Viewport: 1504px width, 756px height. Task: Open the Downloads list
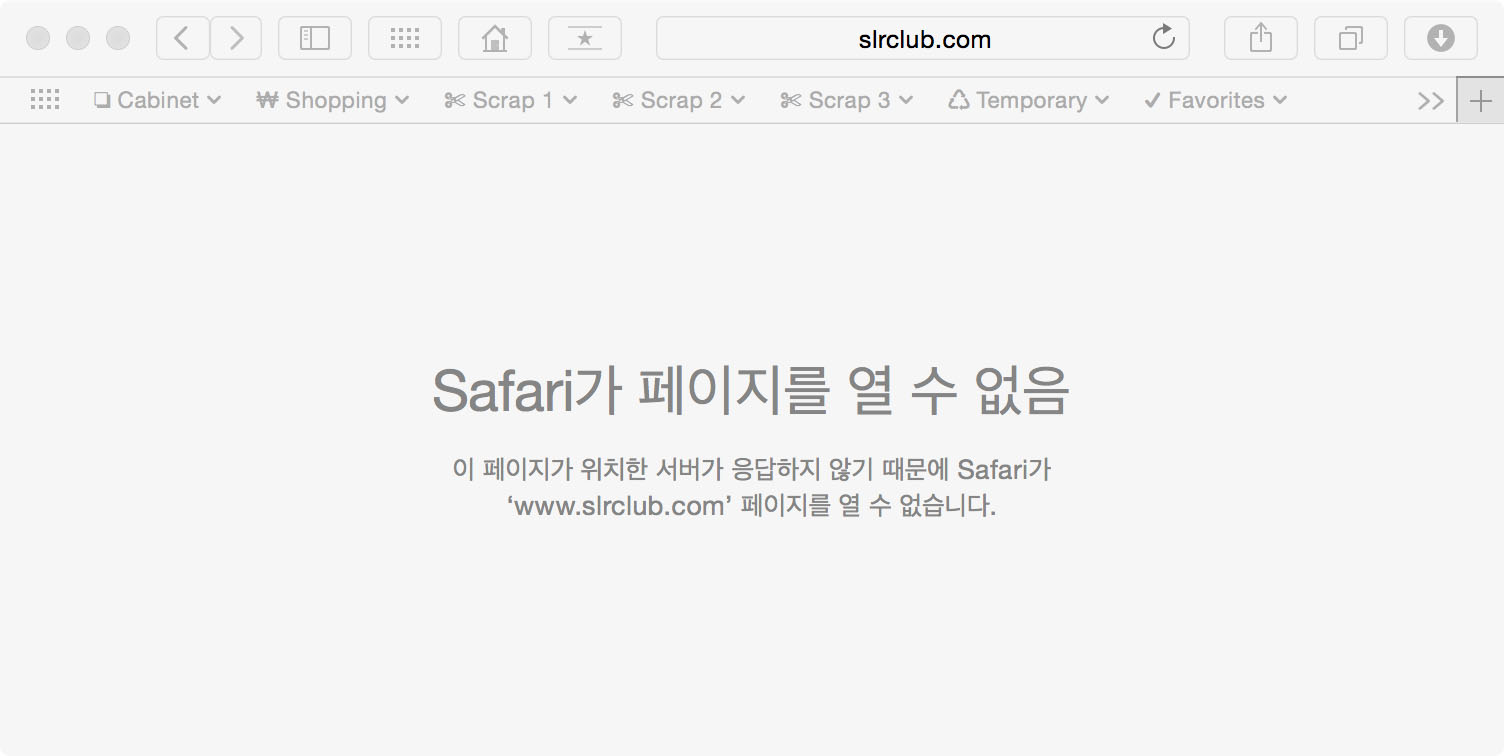coord(1441,39)
